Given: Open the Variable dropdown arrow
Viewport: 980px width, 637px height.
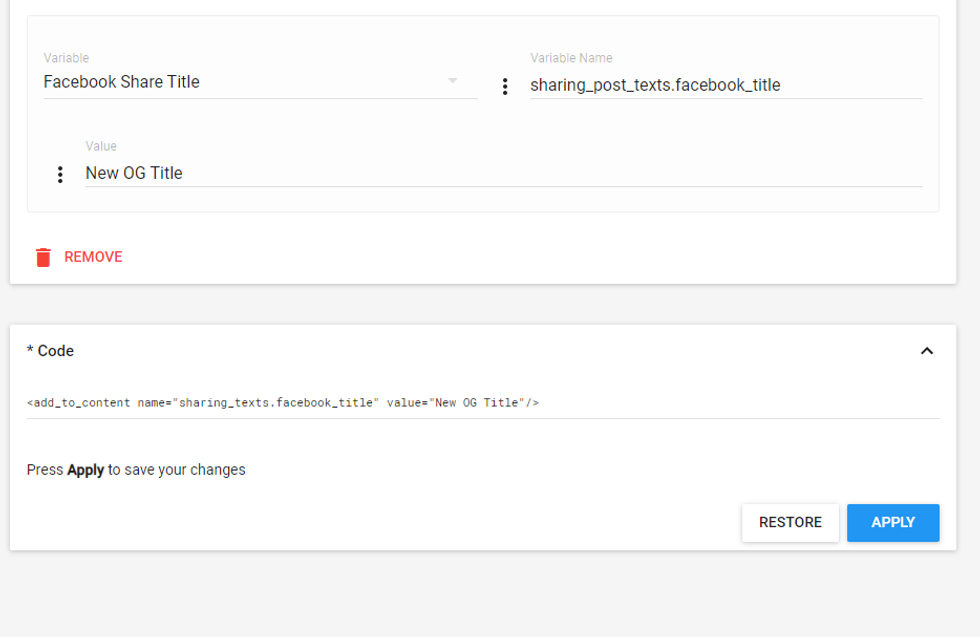Looking at the screenshot, I should tap(453, 81).
